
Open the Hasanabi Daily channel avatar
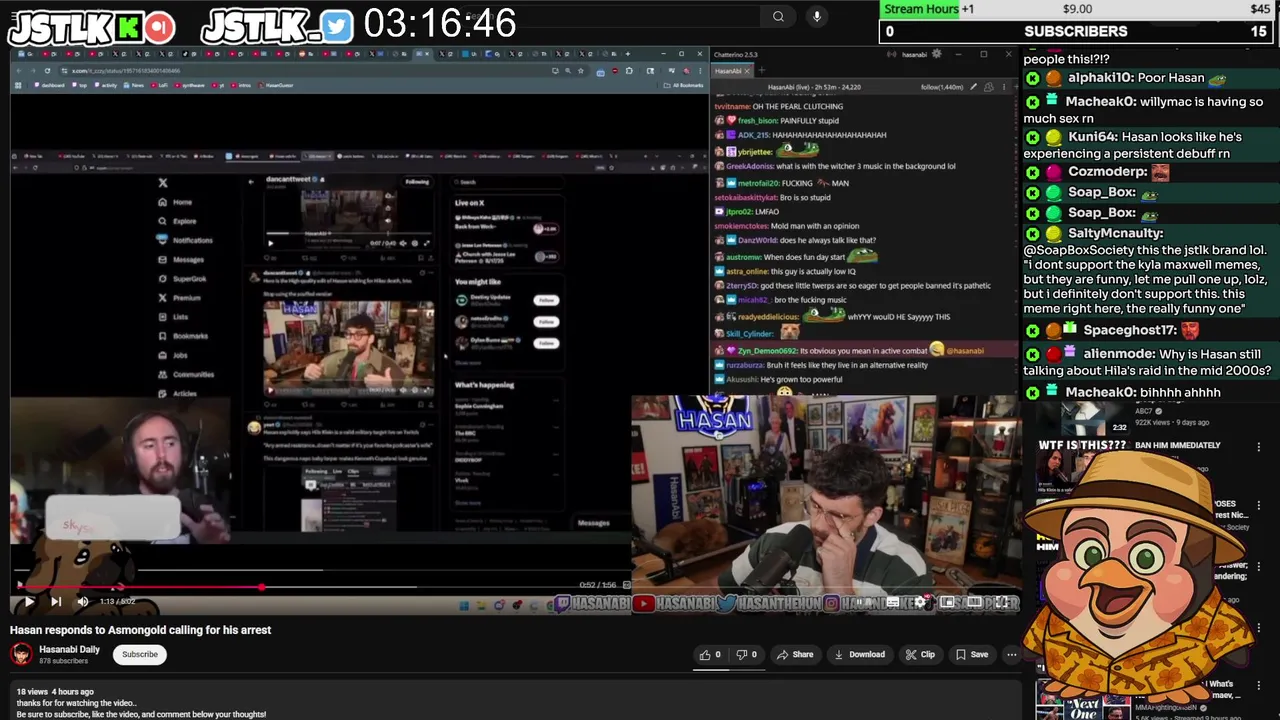(21, 654)
